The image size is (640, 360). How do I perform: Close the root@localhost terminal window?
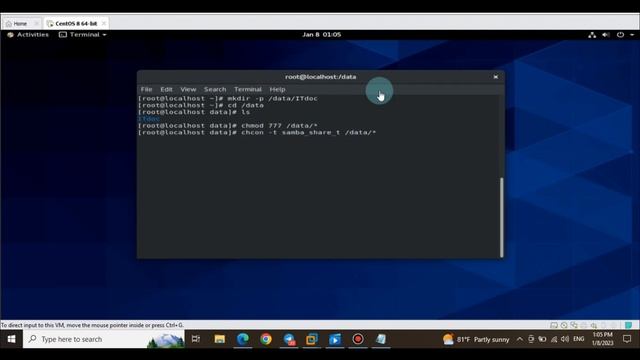click(x=496, y=77)
